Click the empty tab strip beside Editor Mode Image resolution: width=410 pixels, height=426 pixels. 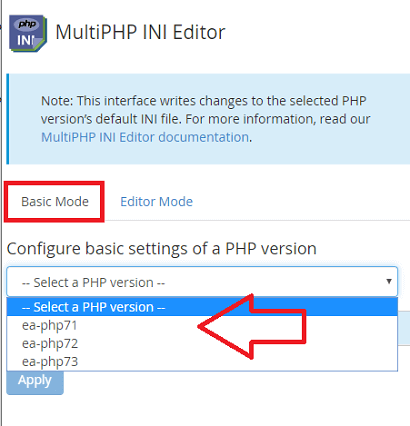point(303,202)
